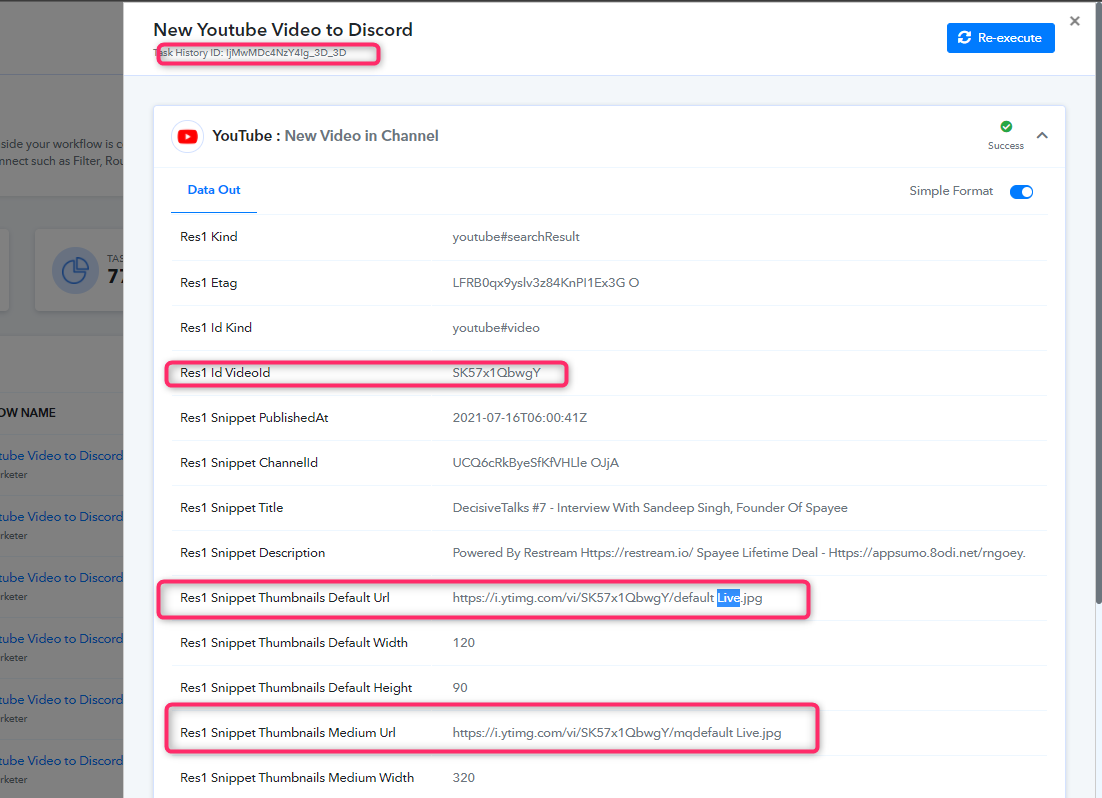Select the Task History ID text
The image size is (1102, 798).
point(249,53)
